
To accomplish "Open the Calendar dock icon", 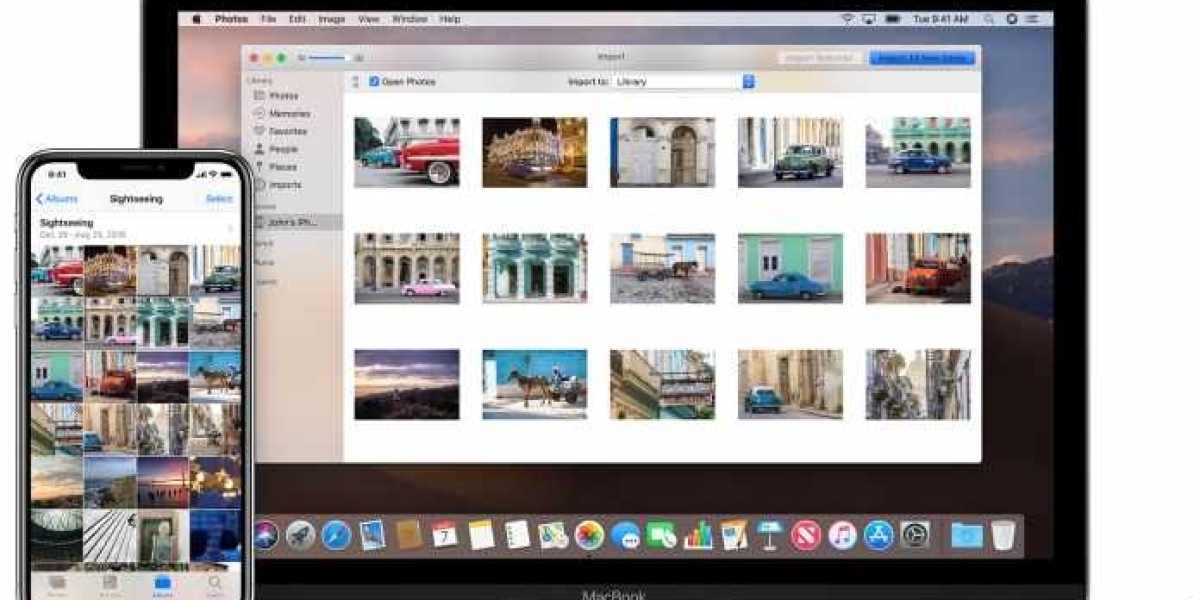I will (x=445, y=535).
